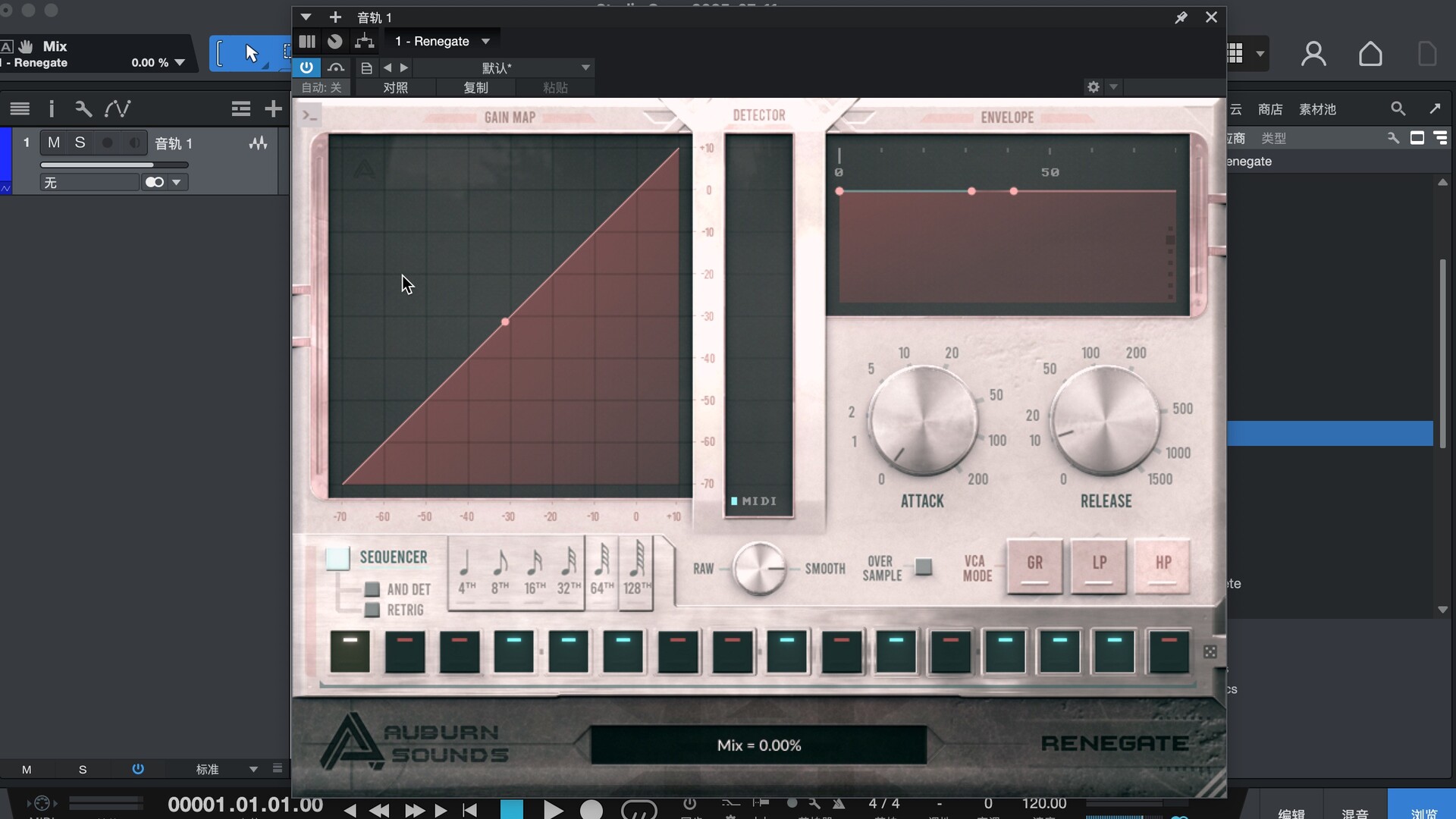The width and height of the screenshot is (1456, 819).
Task: Click the preset file icon
Action: coord(366,68)
